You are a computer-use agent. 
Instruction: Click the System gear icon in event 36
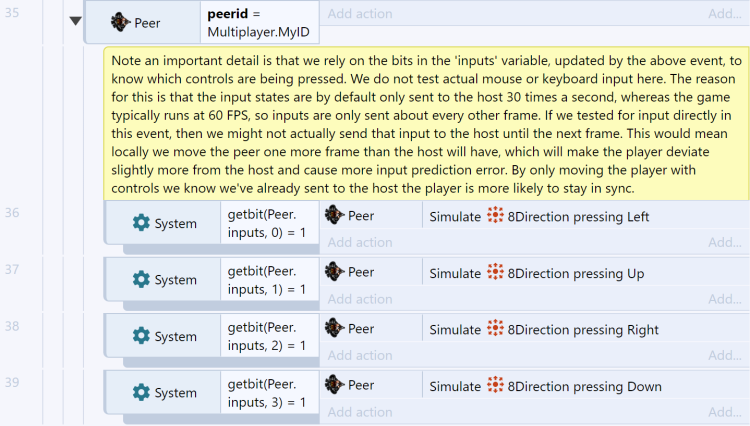point(141,223)
